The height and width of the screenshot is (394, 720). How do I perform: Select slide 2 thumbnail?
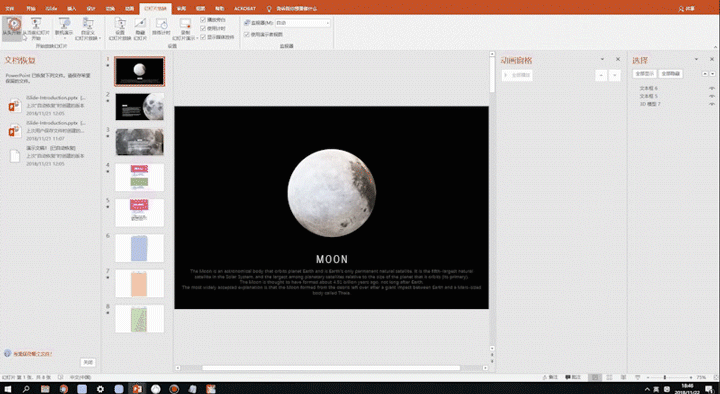tap(140, 107)
